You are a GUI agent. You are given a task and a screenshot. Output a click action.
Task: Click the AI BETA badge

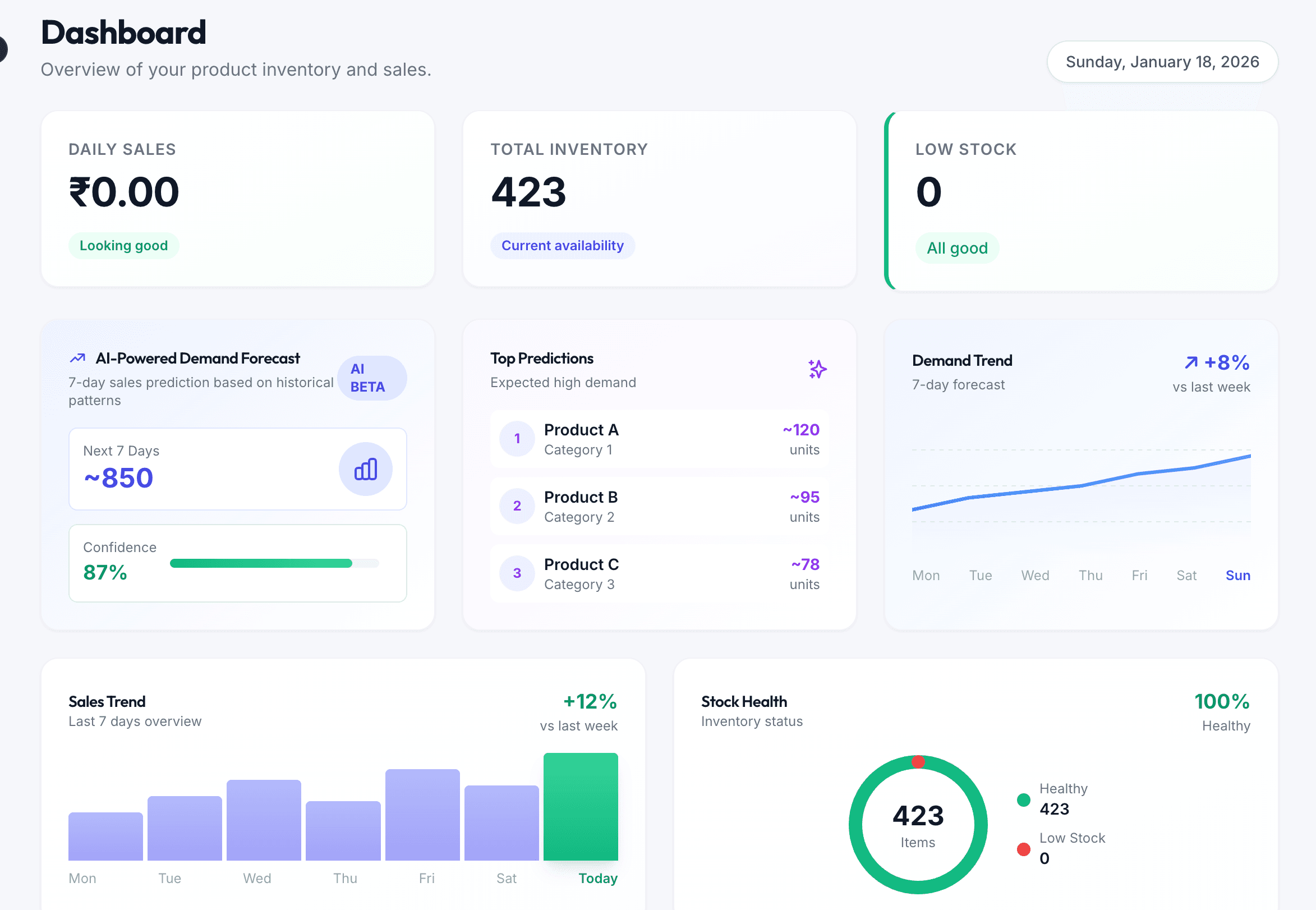click(371, 377)
